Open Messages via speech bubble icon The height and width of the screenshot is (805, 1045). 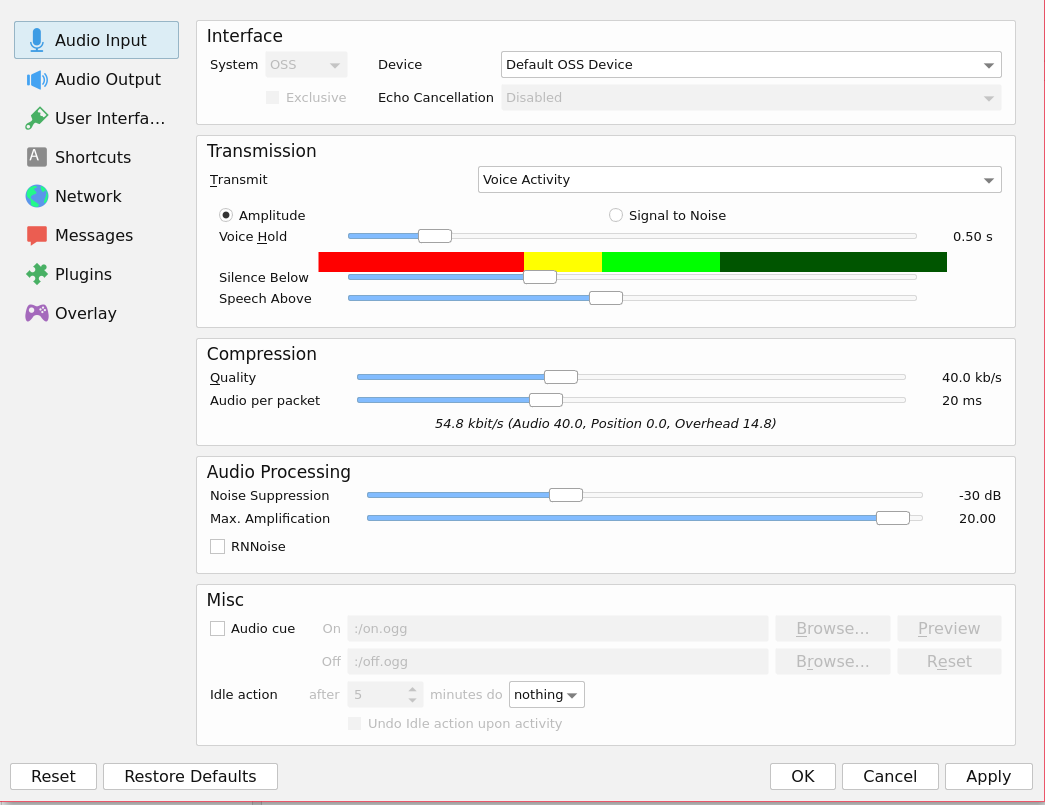click(37, 236)
